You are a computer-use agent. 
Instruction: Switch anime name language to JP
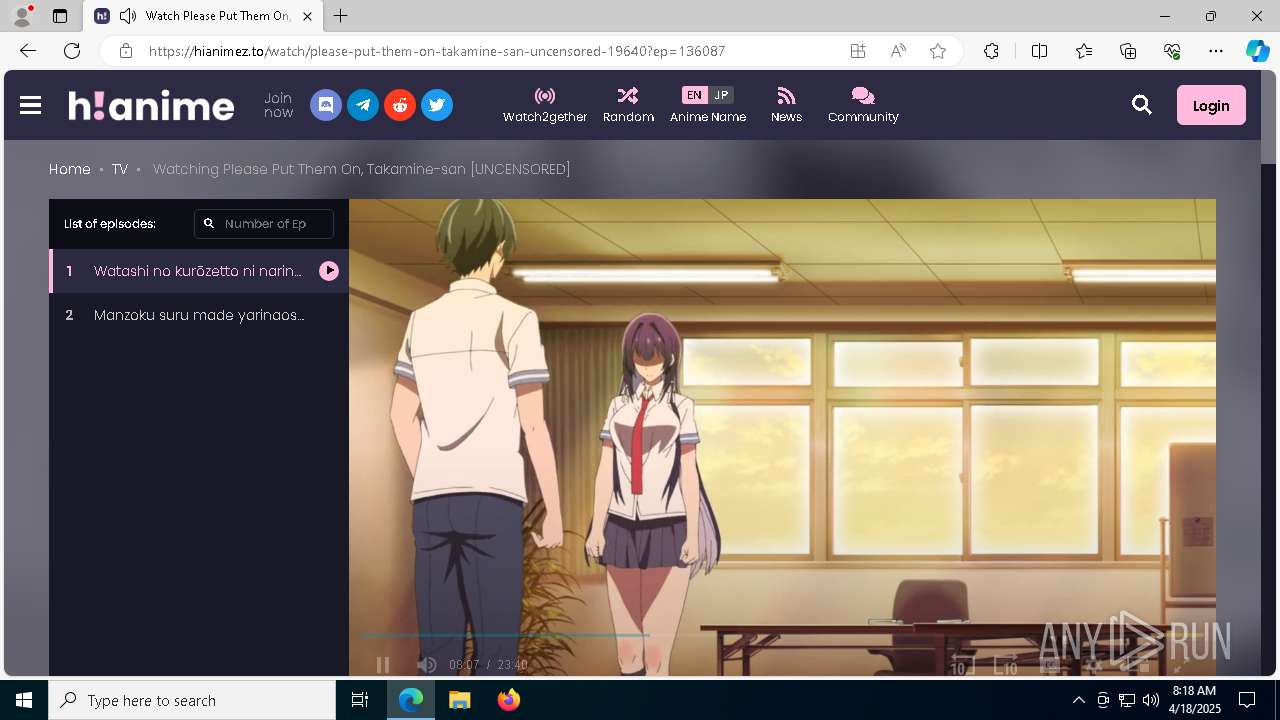click(x=721, y=95)
